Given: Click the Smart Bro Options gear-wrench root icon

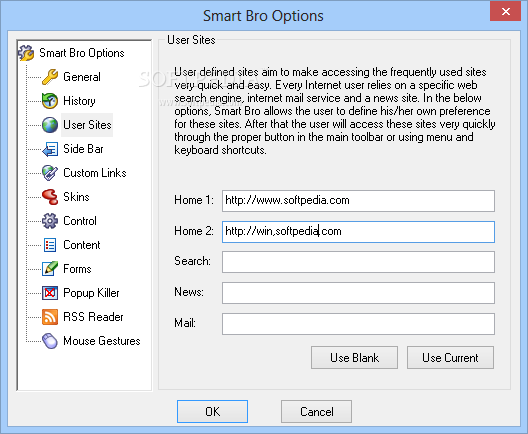Looking at the screenshot, I should [26, 53].
